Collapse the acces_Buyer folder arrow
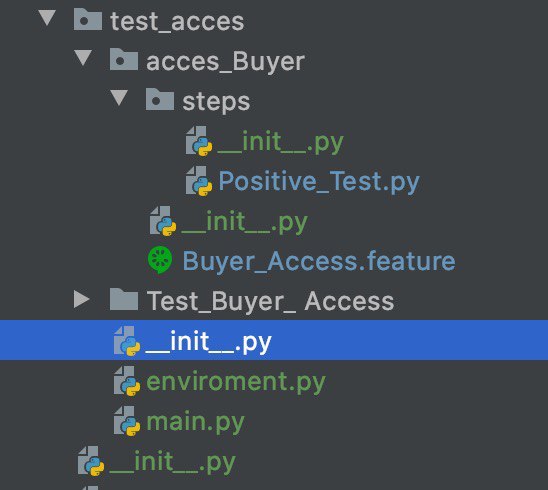This screenshot has width=548, height=490. pyautogui.click(x=83, y=58)
